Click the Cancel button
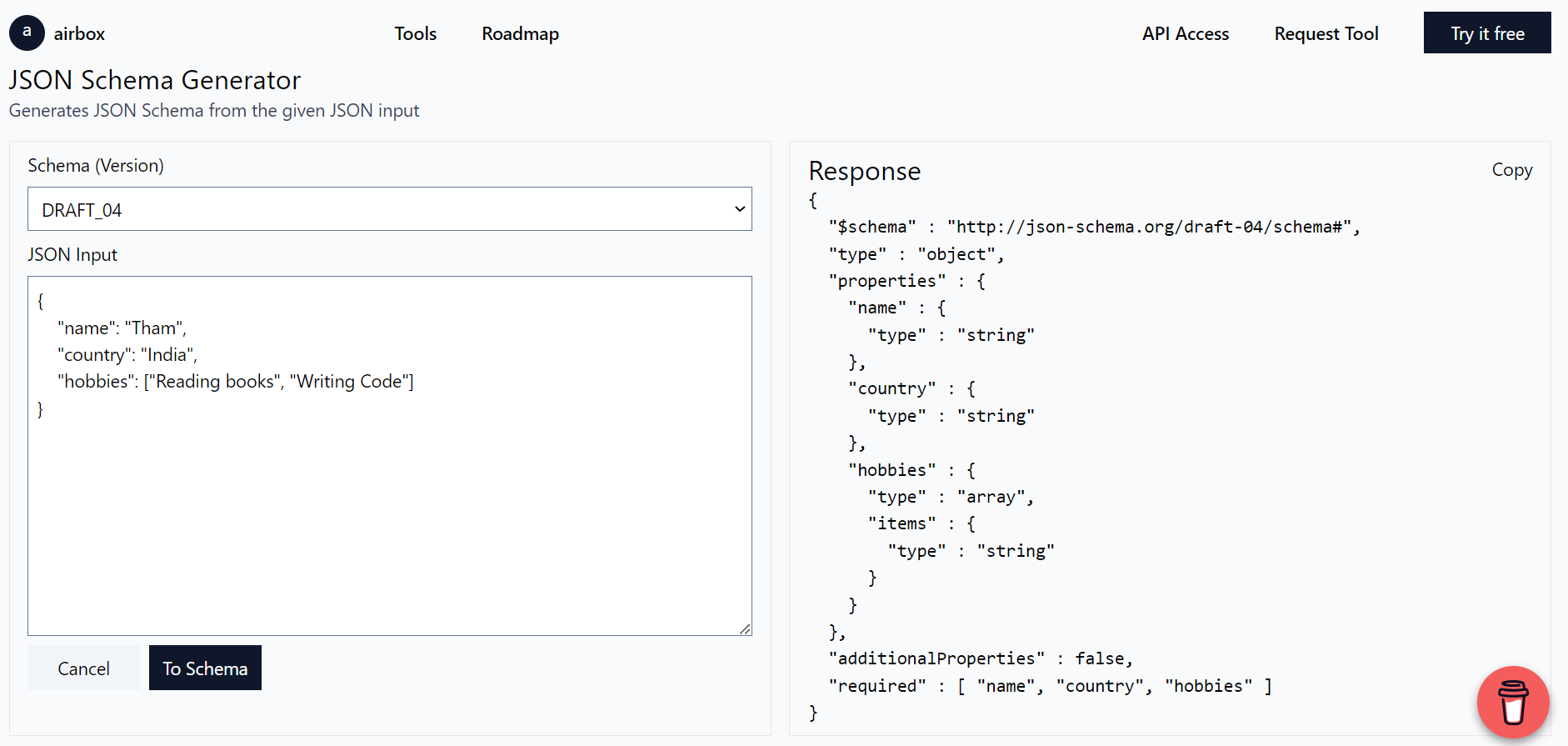Image resolution: width=1568 pixels, height=746 pixels. pos(83,668)
